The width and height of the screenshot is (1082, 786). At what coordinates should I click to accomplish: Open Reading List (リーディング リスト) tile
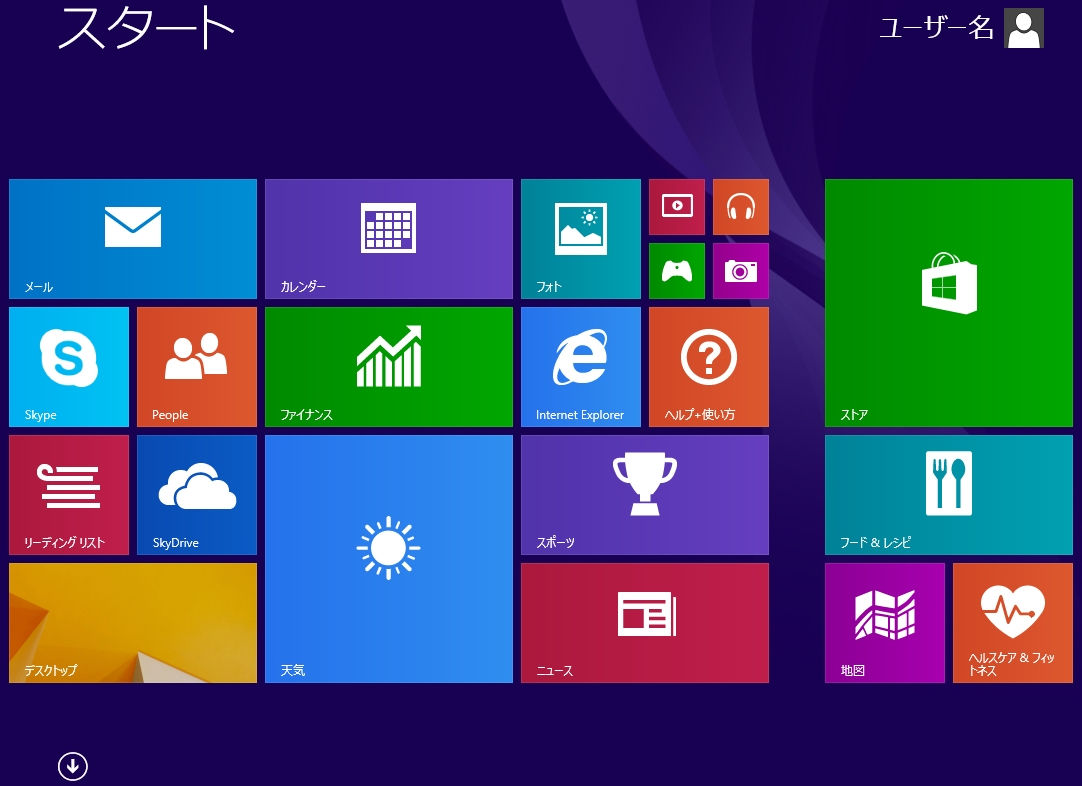69,495
